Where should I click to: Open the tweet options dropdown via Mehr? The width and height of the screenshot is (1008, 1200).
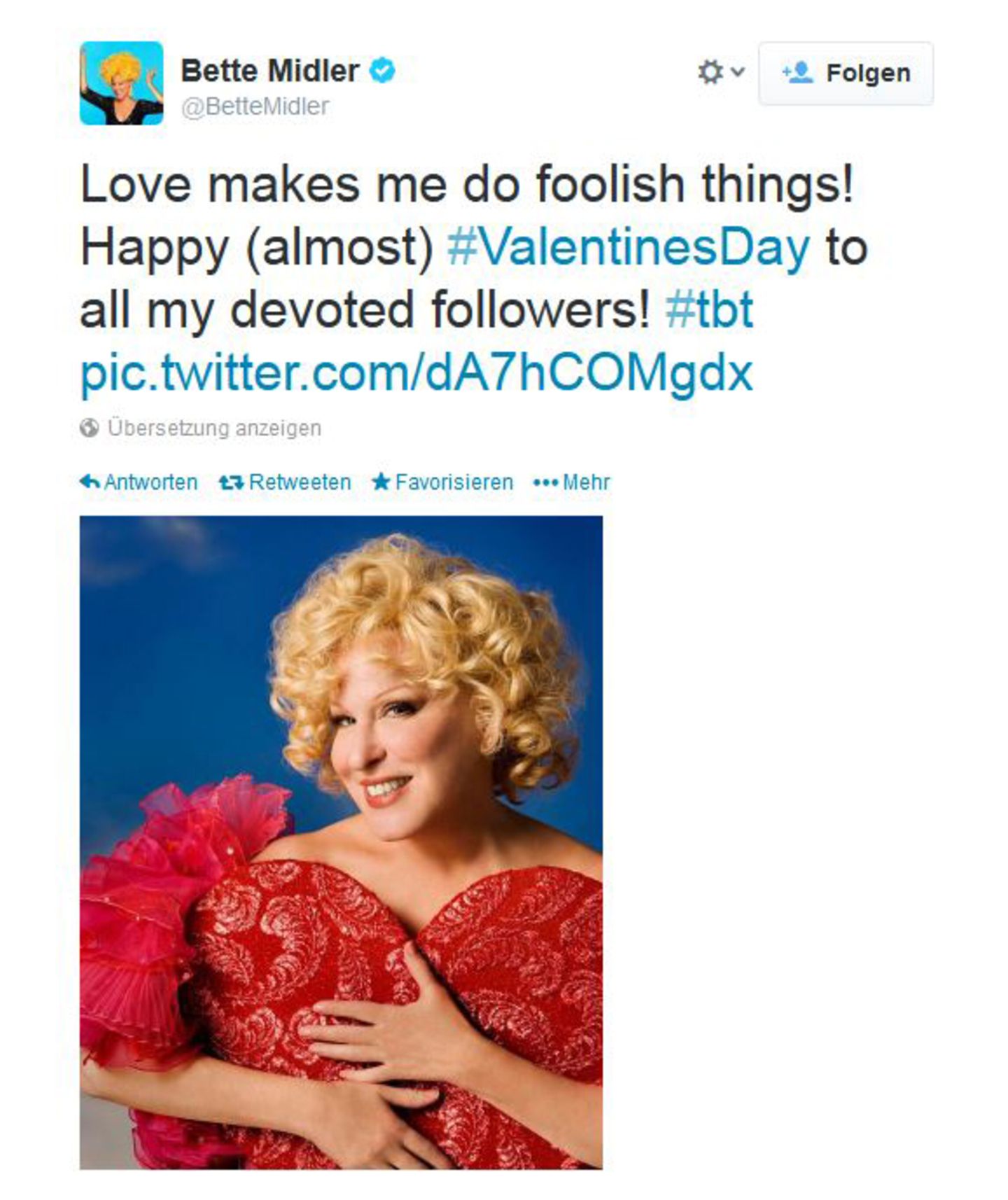[x=585, y=480]
